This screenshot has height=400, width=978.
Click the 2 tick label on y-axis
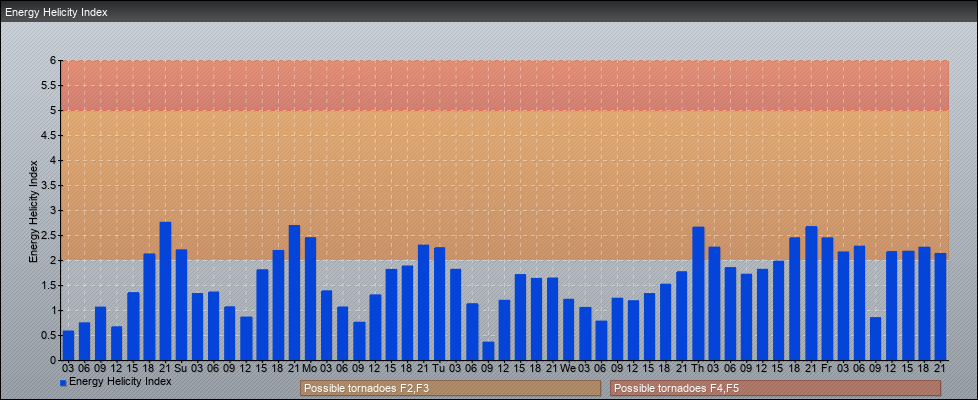pos(54,260)
